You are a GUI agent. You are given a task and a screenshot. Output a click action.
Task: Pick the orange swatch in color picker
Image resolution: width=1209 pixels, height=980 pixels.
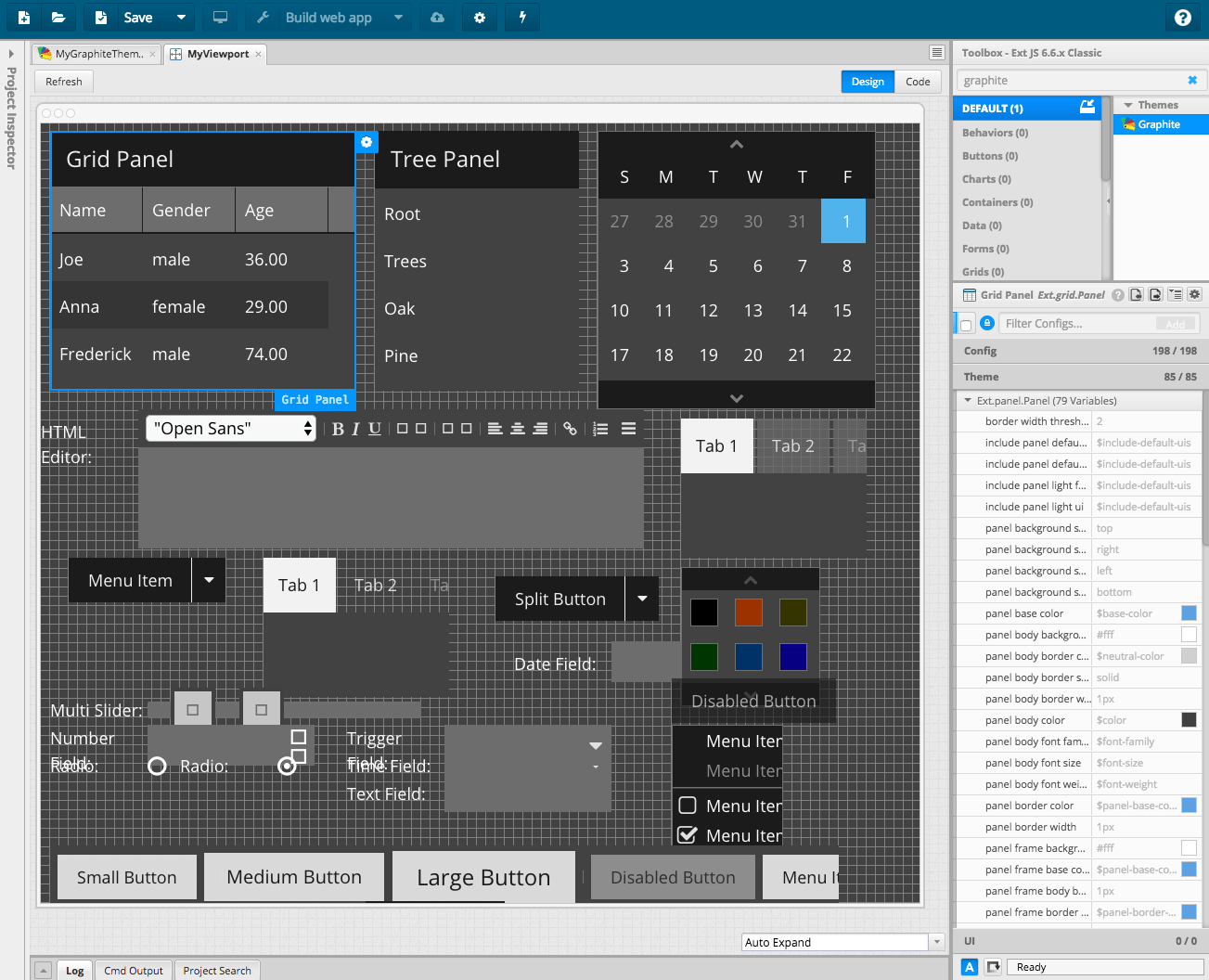(x=749, y=612)
